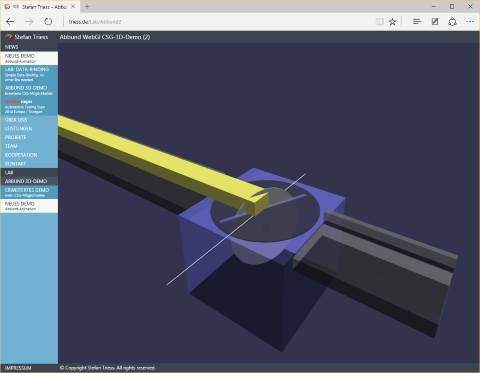Close the Stefan Triess browser tab
The height and width of the screenshot is (373, 480).
(73, 6)
